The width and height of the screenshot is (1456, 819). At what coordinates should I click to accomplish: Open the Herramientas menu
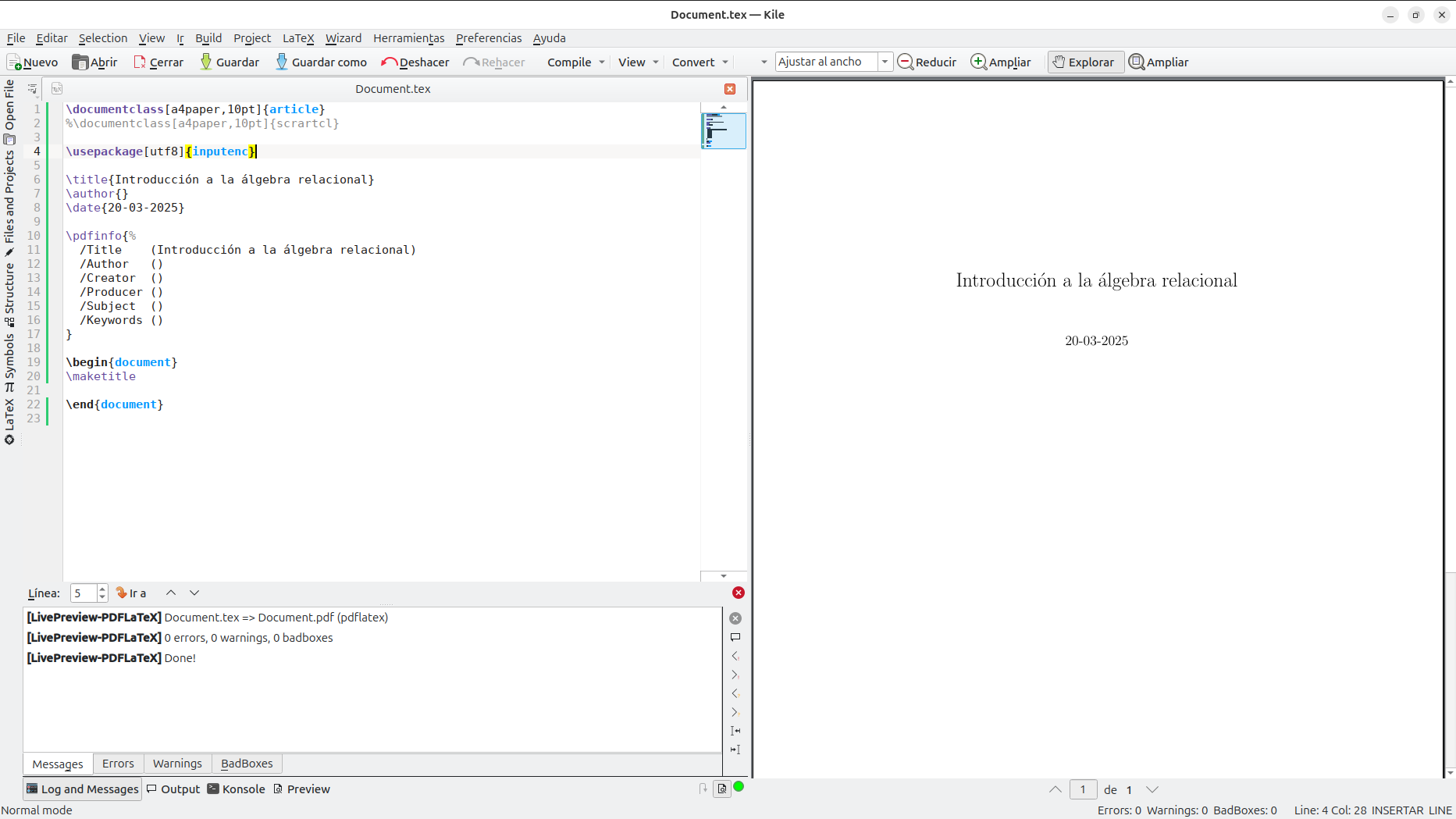pyautogui.click(x=409, y=38)
